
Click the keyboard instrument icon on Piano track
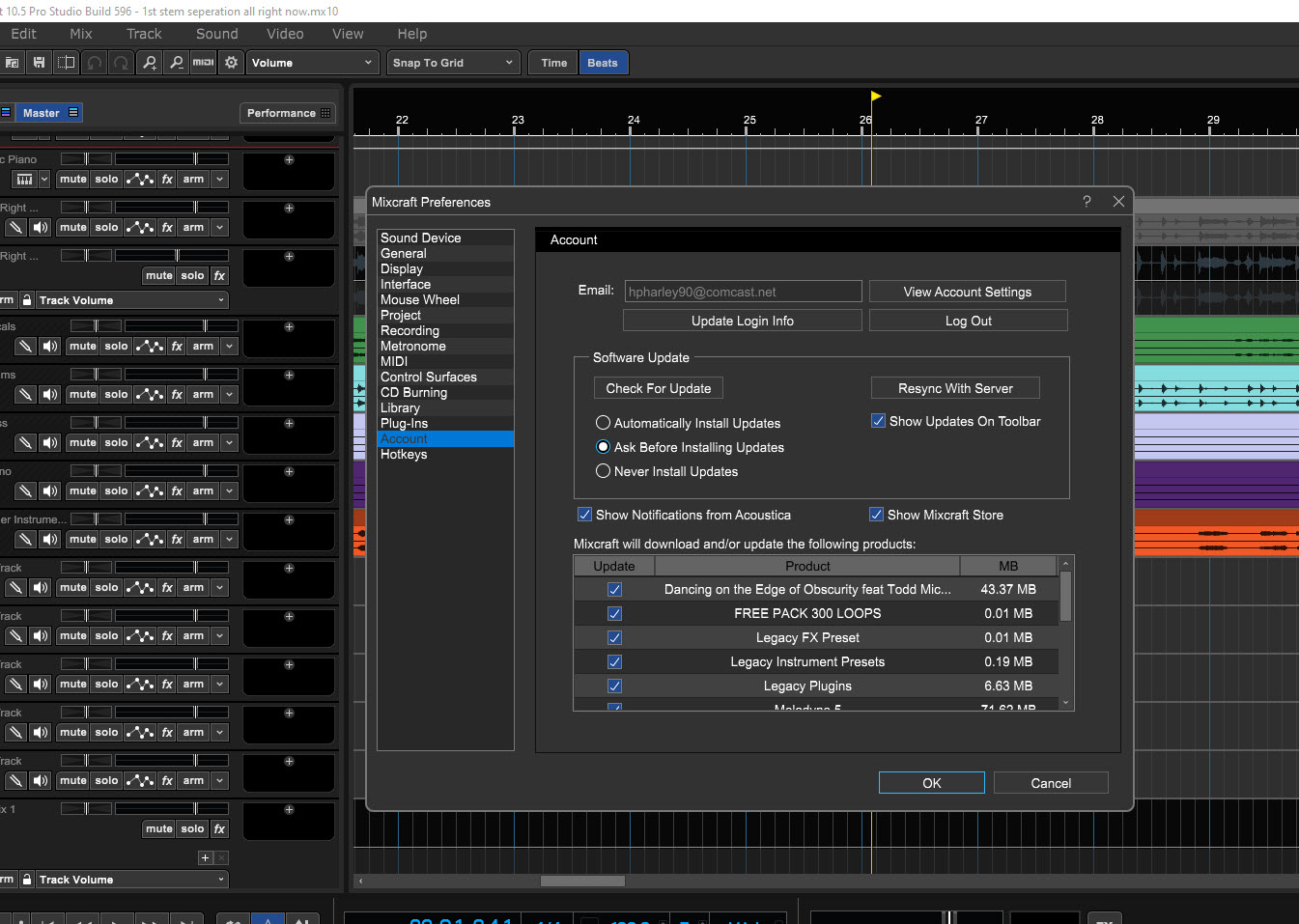24,180
